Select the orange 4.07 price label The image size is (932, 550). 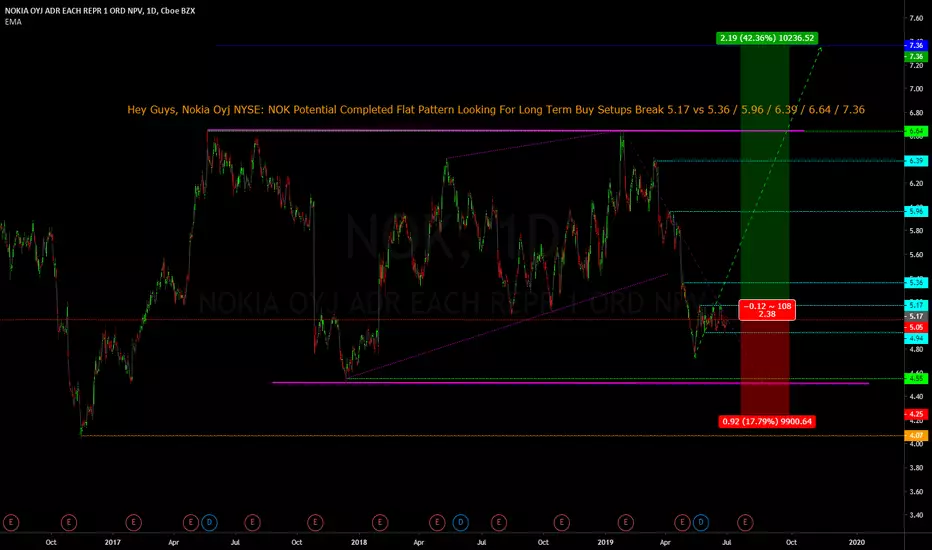[915, 436]
